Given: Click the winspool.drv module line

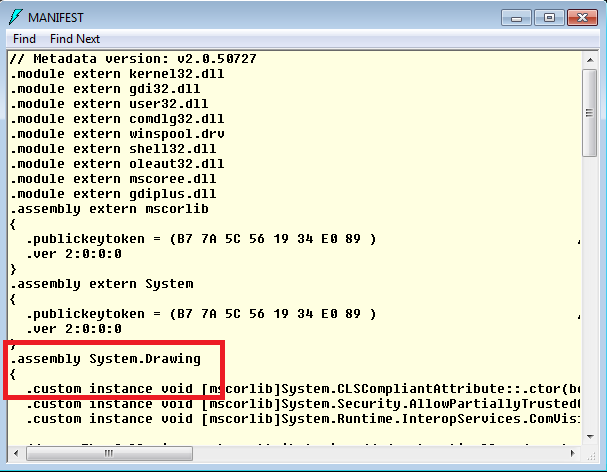Looking at the screenshot, I should [x=117, y=134].
